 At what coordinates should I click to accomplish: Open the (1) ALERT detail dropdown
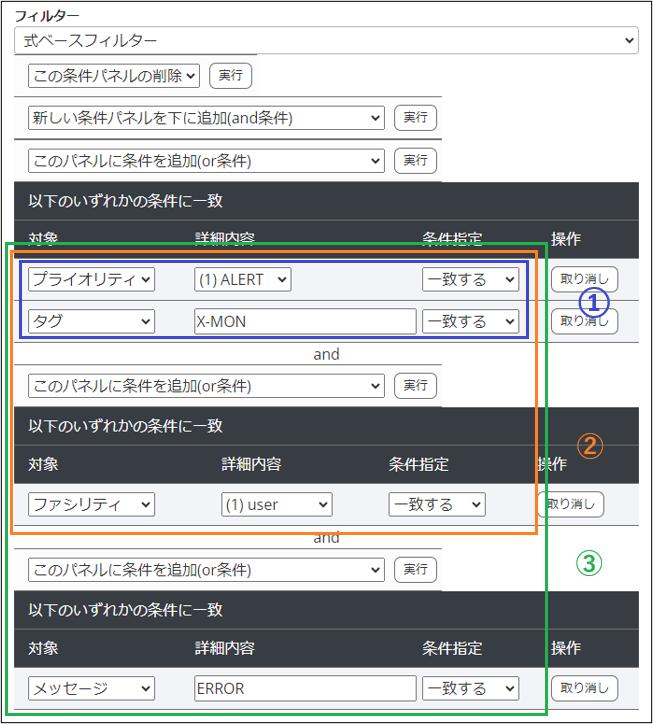(x=242, y=280)
